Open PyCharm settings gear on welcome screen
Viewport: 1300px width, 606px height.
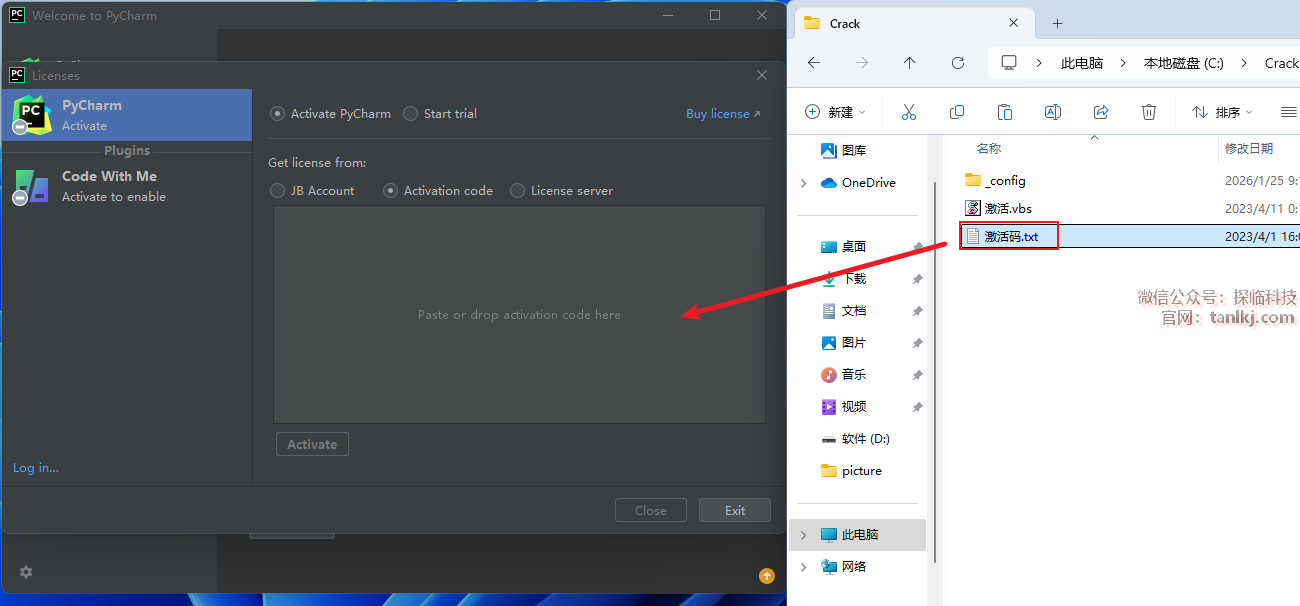pos(26,572)
